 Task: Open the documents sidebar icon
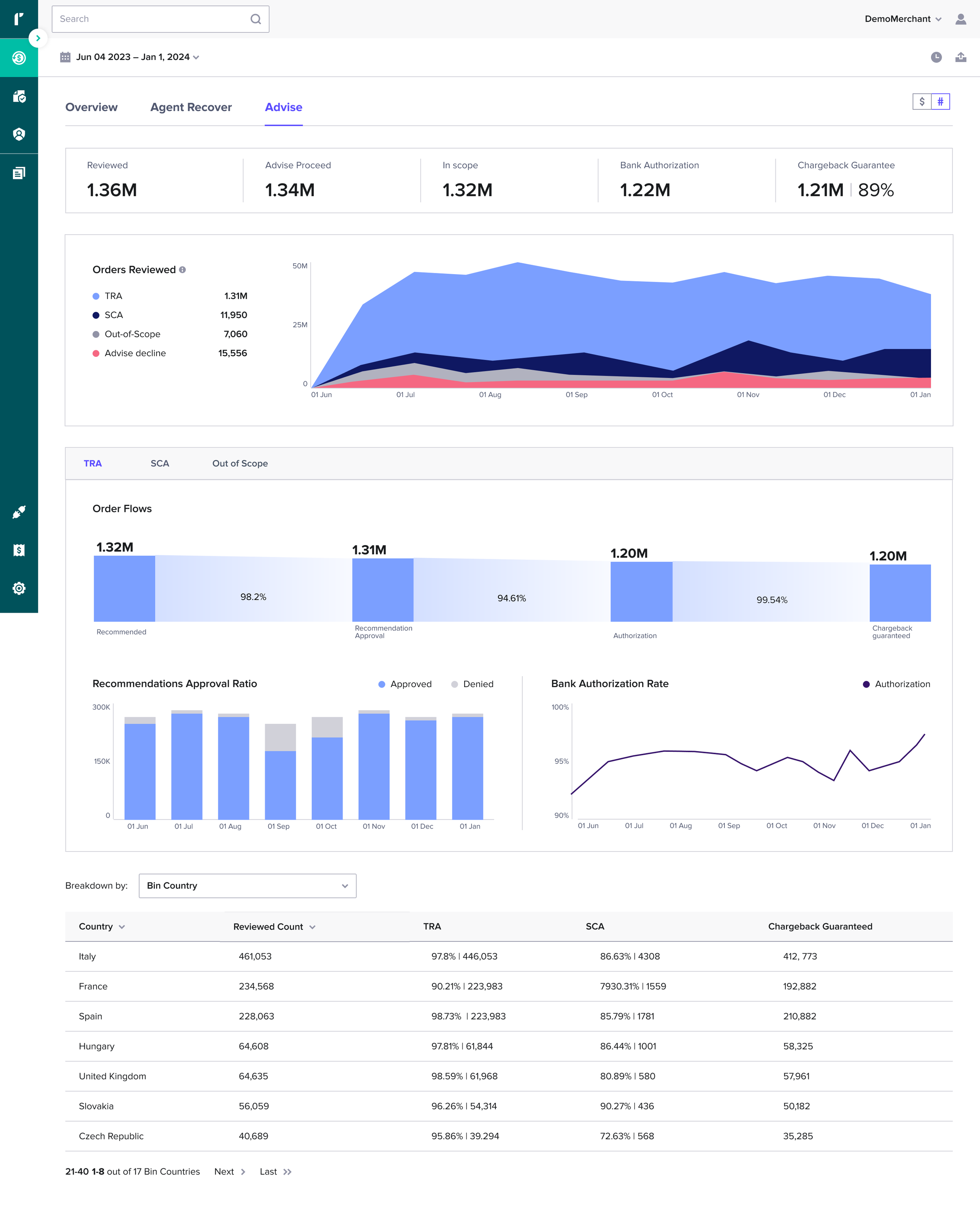(19, 173)
